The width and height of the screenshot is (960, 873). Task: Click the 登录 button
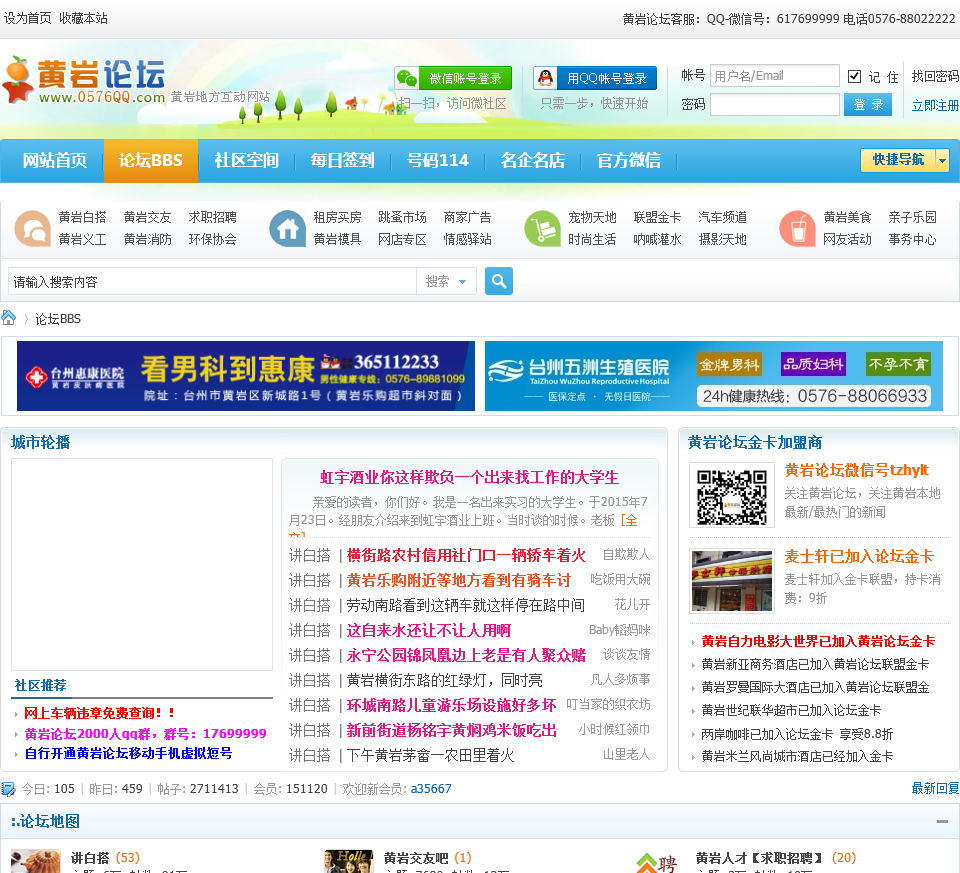868,105
